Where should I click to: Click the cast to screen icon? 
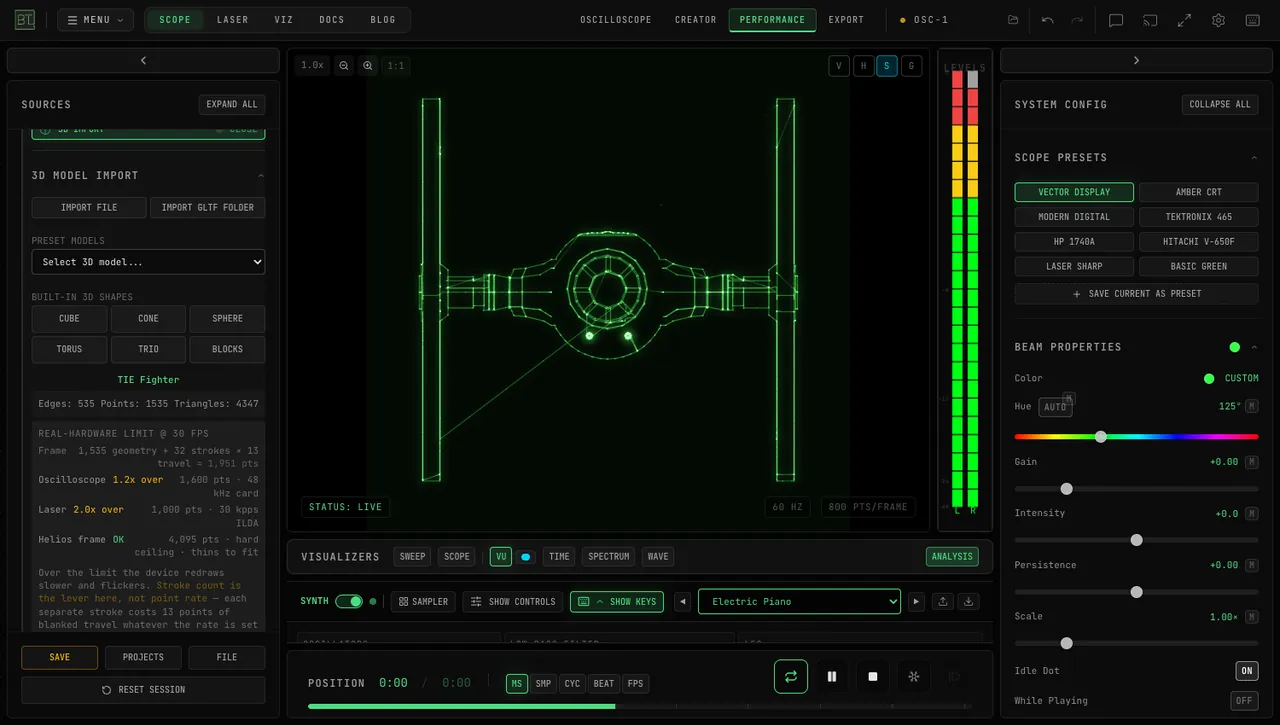pyautogui.click(x=1150, y=20)
